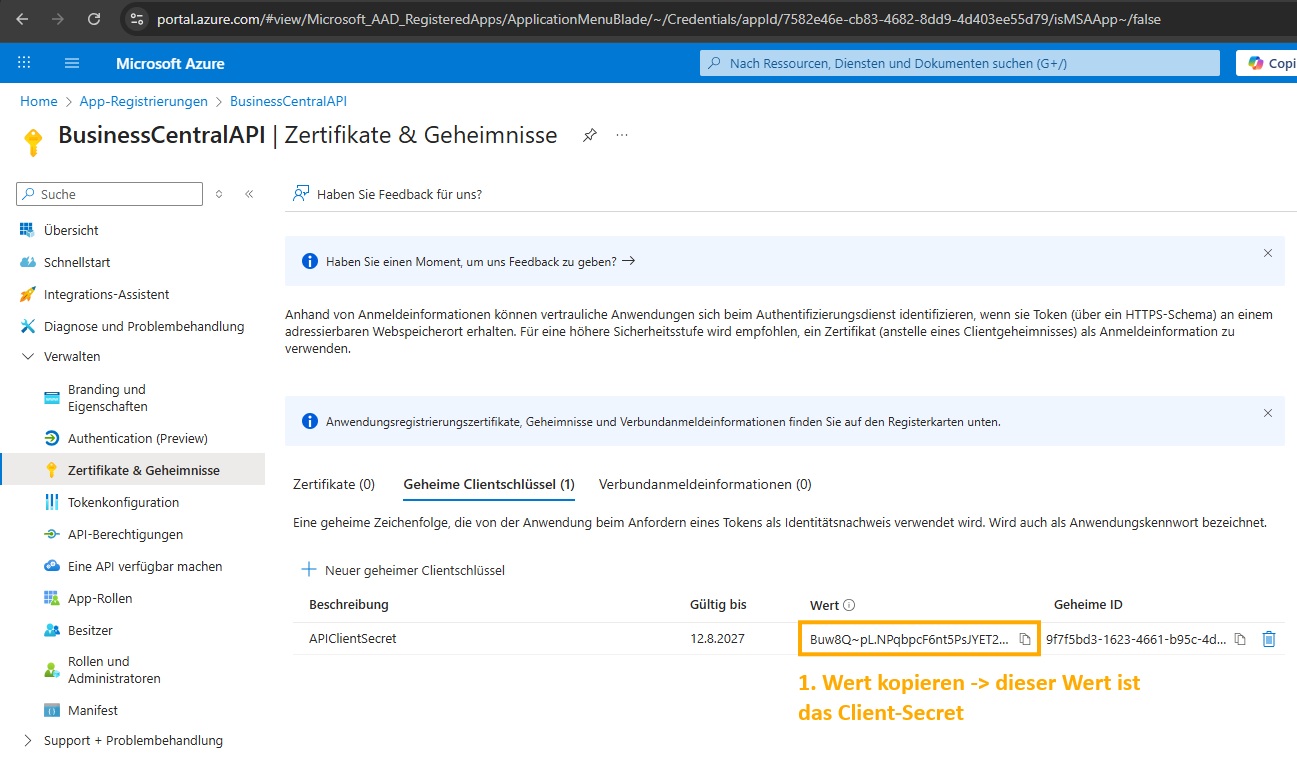1297x776 pixels.
Task: Open the Verbundanmeldeinformationen (0) tab
Action: tap(705, 484)
